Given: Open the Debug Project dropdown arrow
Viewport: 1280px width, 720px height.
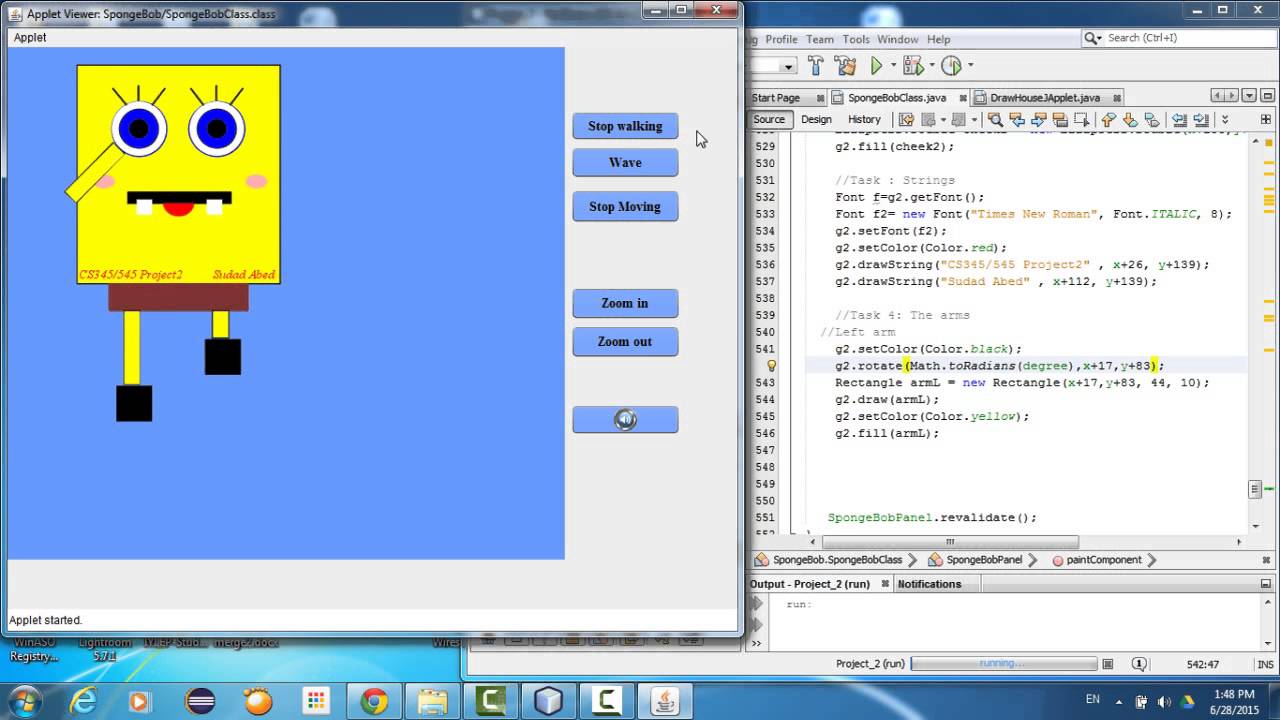Looking at the screenshot, I should click(x=932, y=66).
